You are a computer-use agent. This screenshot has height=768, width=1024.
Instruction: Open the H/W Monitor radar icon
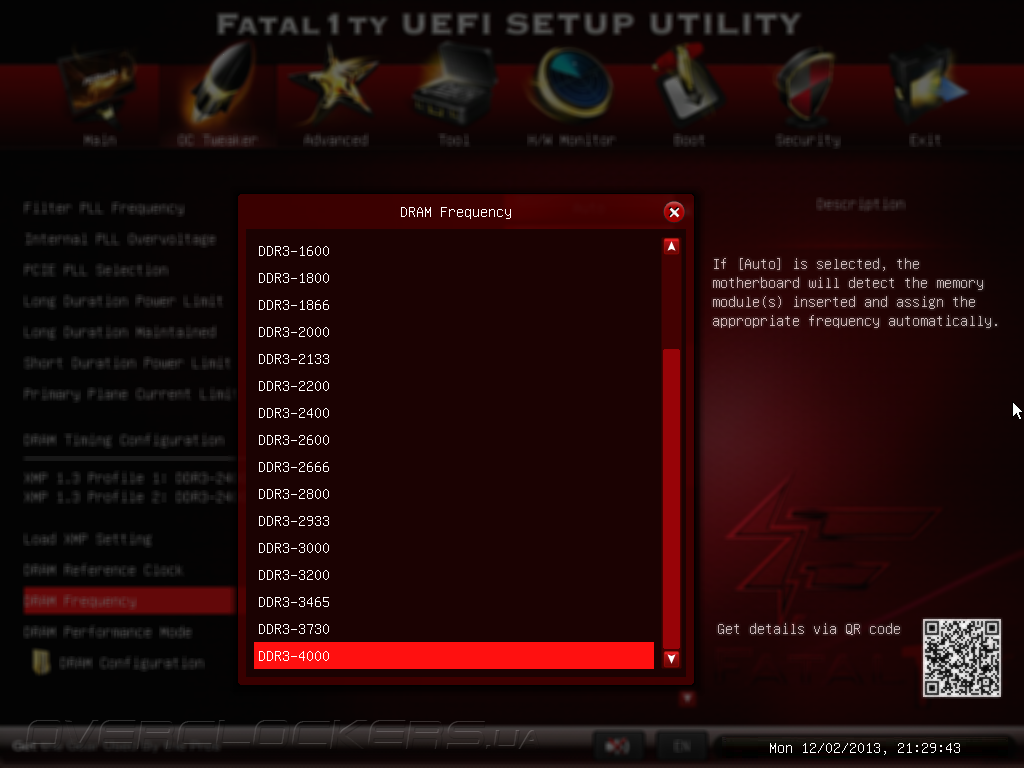[x=572, y=85]
